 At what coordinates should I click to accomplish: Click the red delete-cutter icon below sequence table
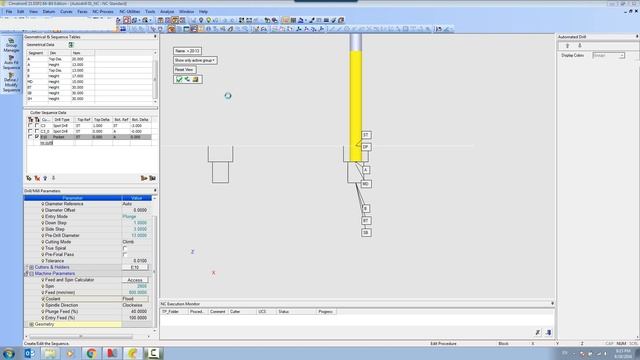pyautogui.click(x=37, y=178)
